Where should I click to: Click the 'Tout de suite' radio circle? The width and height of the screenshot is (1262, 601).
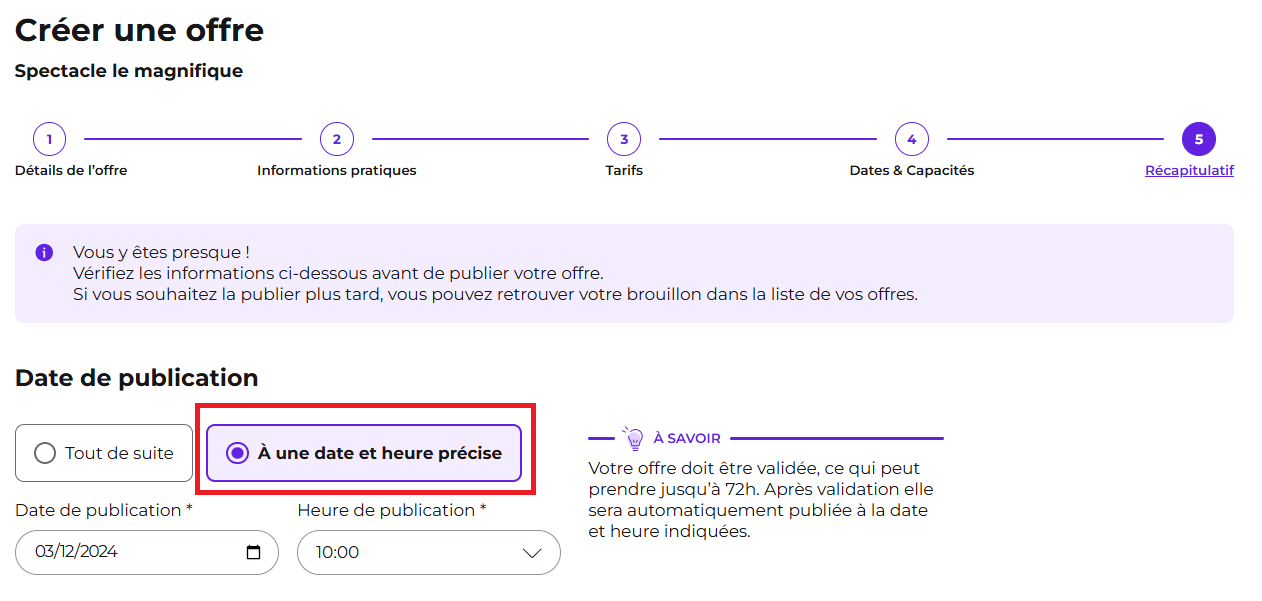45,453
